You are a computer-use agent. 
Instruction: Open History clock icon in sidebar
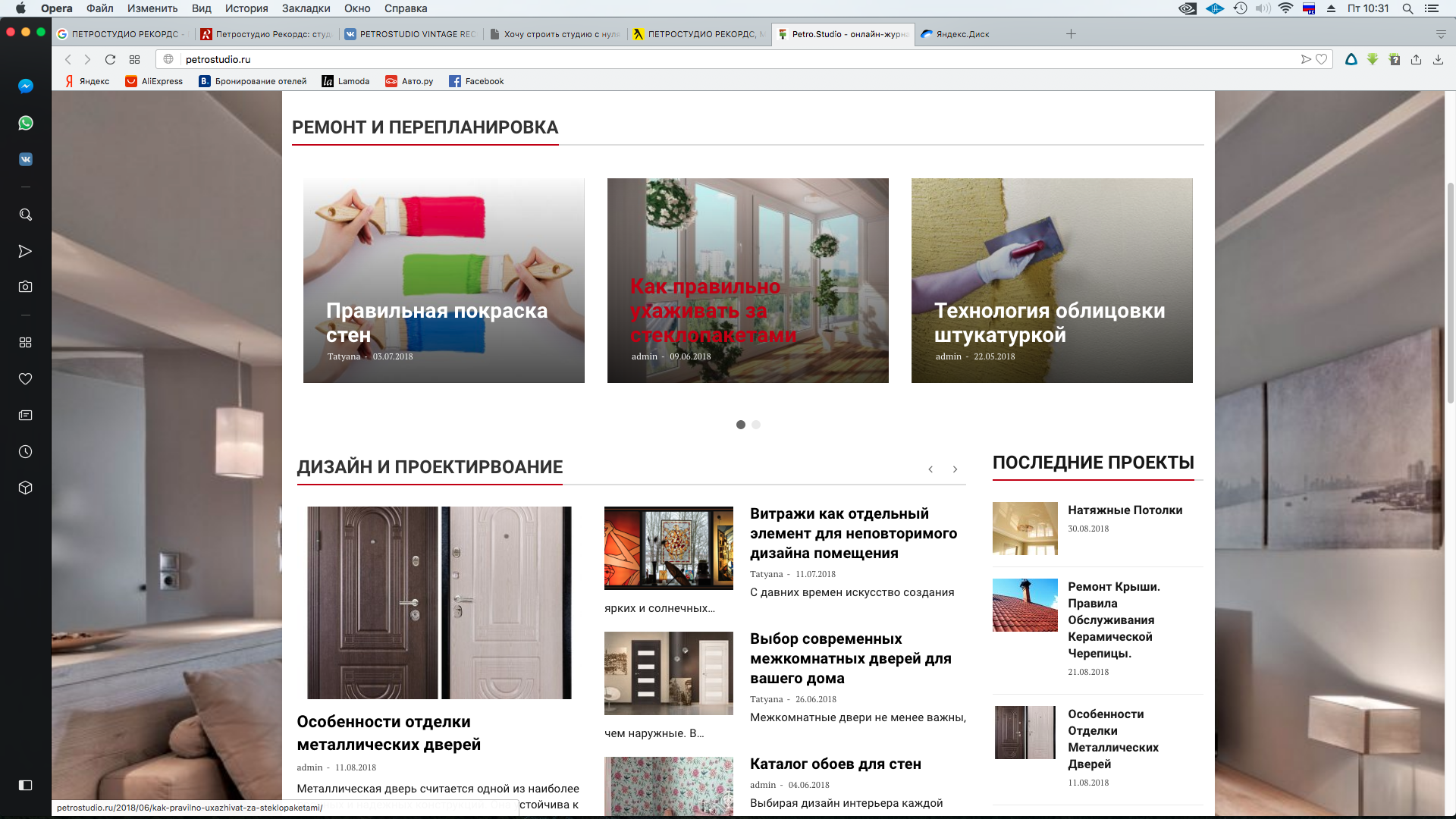pos(25,452)
